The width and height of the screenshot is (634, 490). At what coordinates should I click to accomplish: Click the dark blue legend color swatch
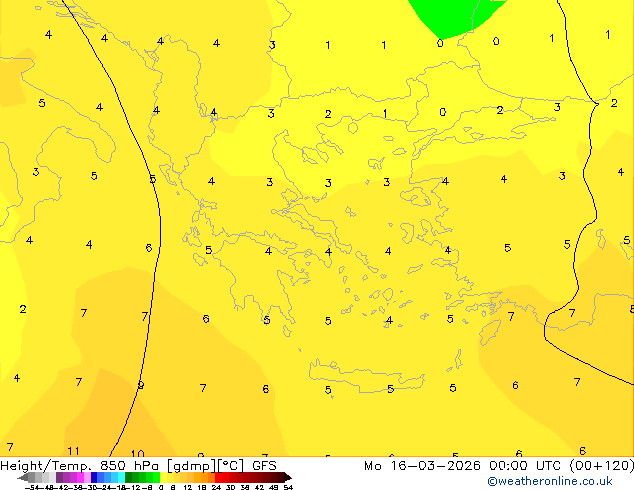94,477
